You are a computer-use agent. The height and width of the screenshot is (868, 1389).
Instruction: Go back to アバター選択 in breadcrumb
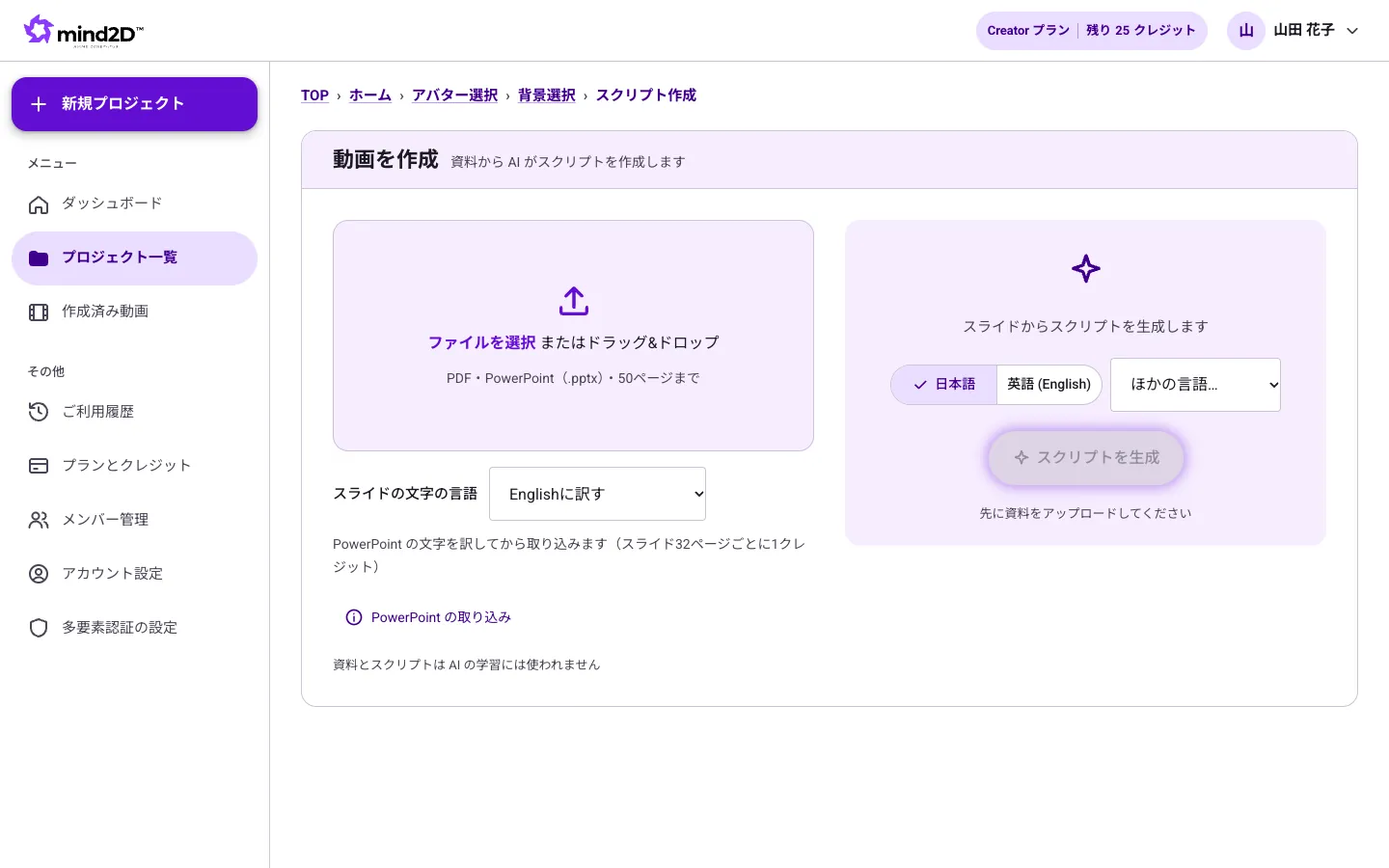click(455, 95)
